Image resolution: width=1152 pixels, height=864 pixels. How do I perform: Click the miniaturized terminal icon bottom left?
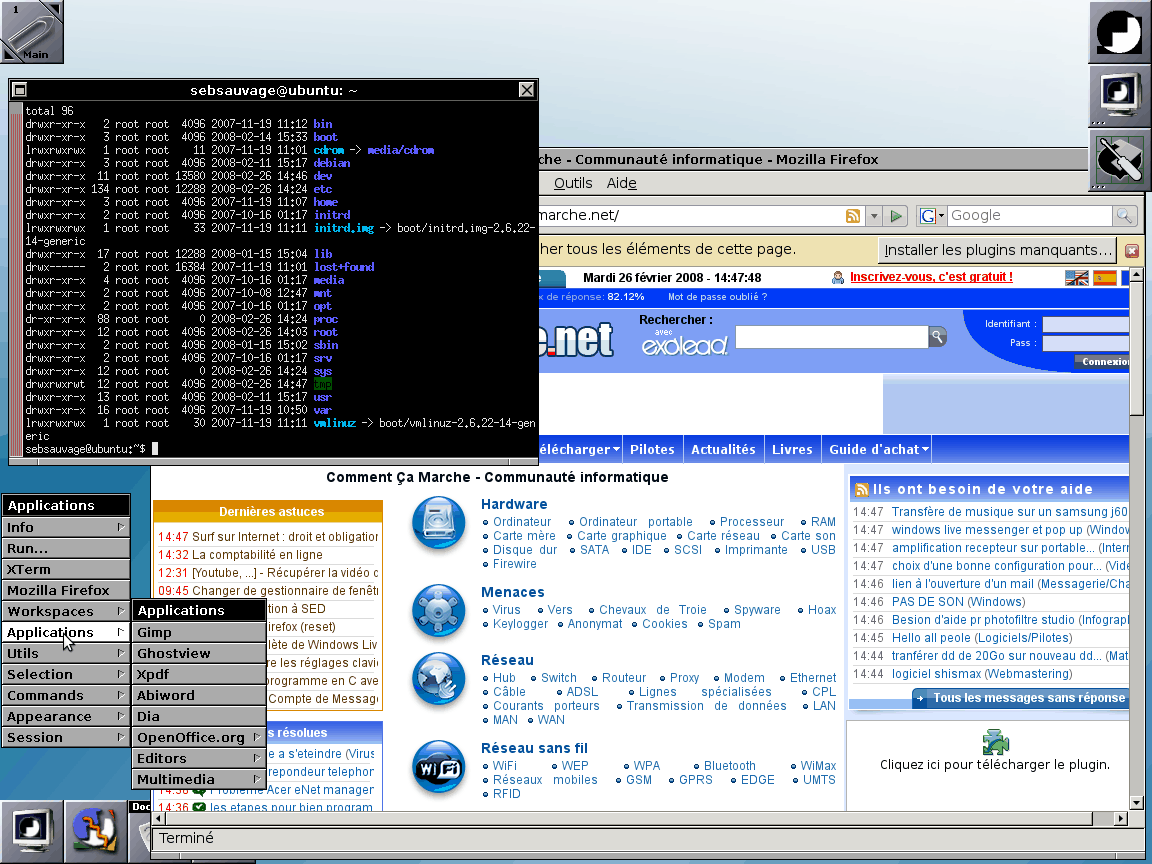[x=31, y=832]
